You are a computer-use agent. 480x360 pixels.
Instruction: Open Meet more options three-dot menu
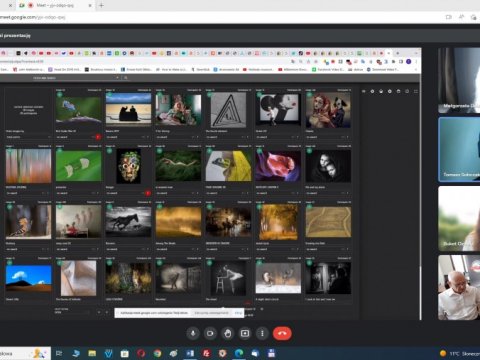click(x=262, y=333)
